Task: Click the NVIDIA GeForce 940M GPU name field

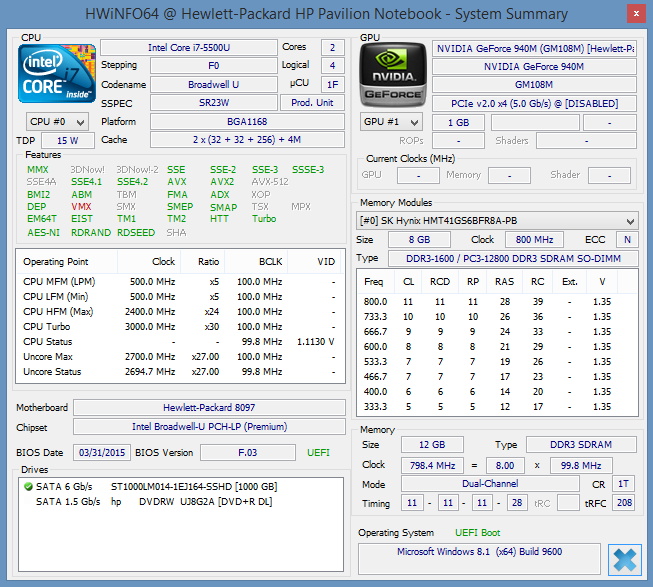Action: click(x=535, y=66)
